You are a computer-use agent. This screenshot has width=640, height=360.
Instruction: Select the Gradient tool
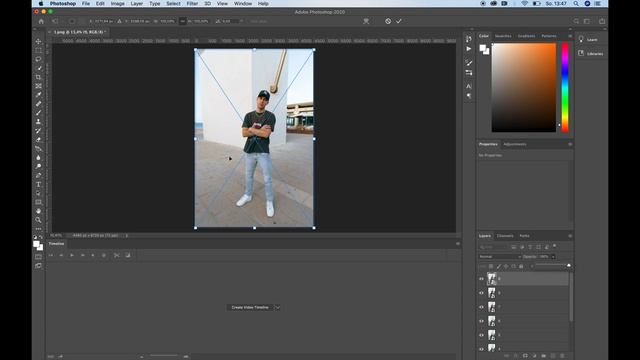(x=38, y=149)
